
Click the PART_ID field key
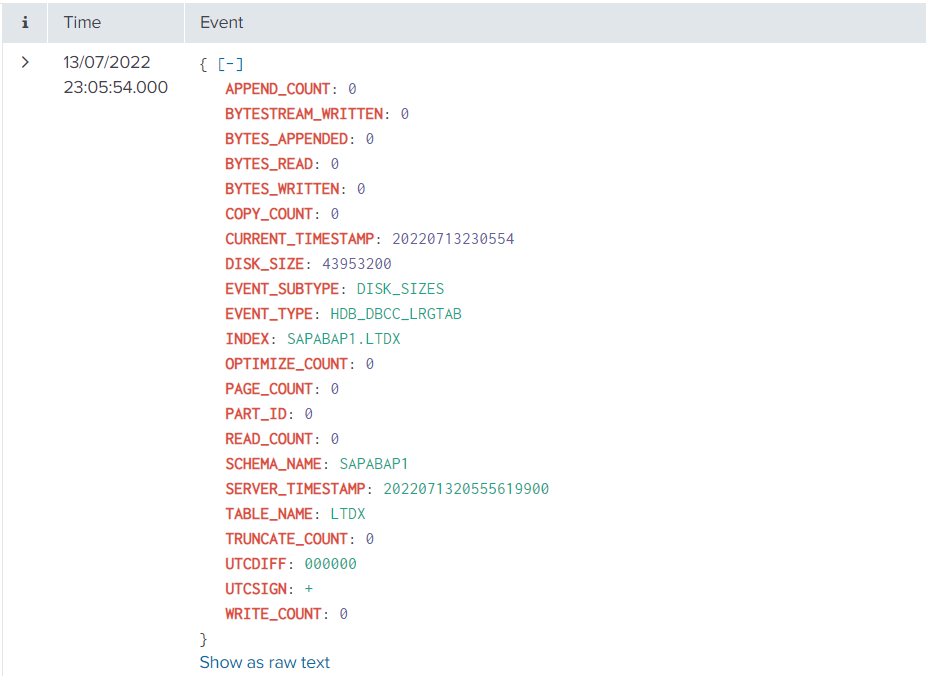[x=256, y=414]
